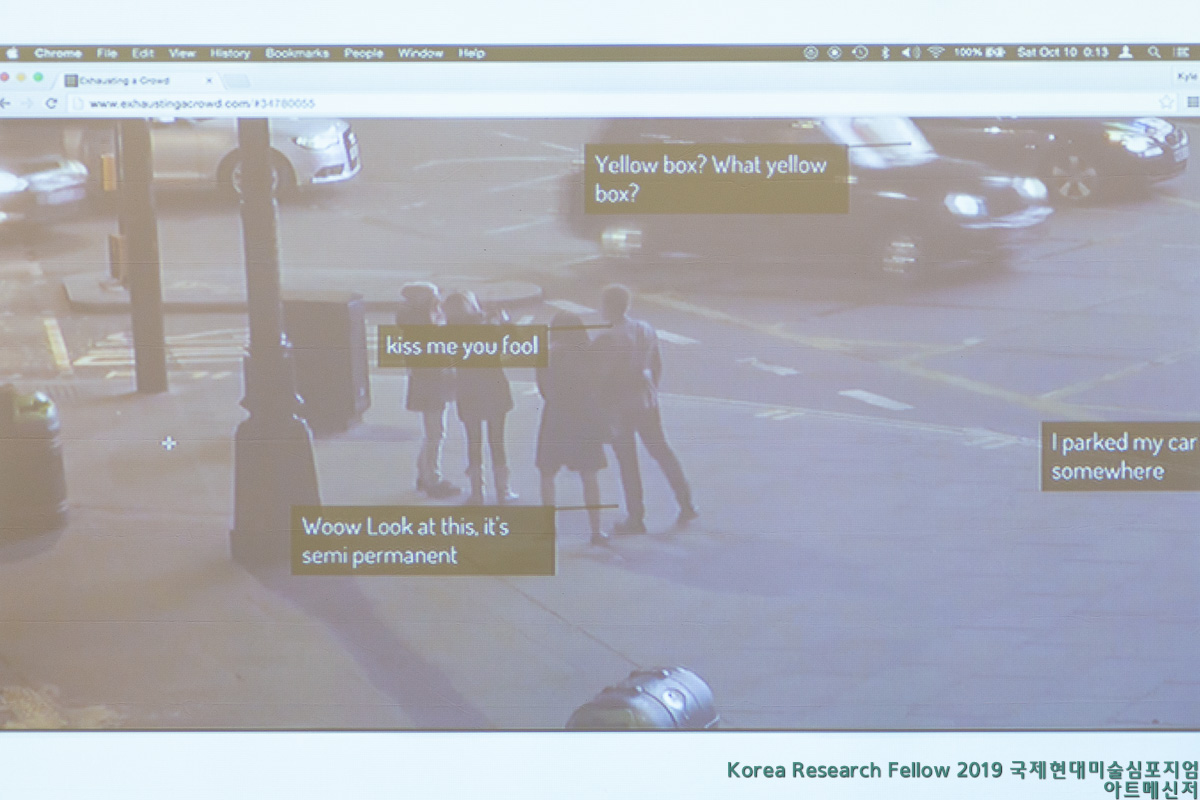Open the Help menu
This screenshot has height=800, width=1200.
coord(471,53)
